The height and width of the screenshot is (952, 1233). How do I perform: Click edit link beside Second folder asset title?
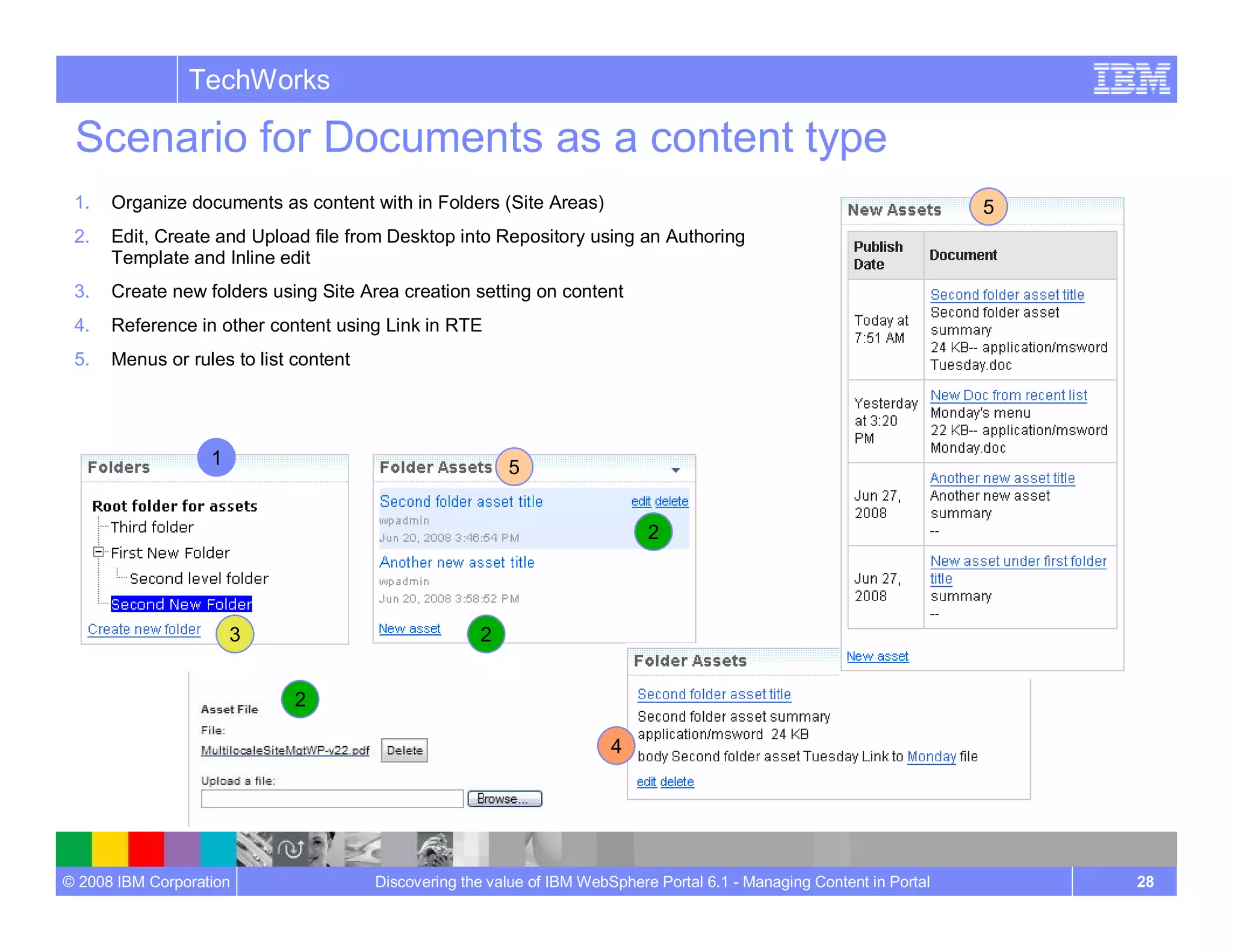click(x=641, y=501)
